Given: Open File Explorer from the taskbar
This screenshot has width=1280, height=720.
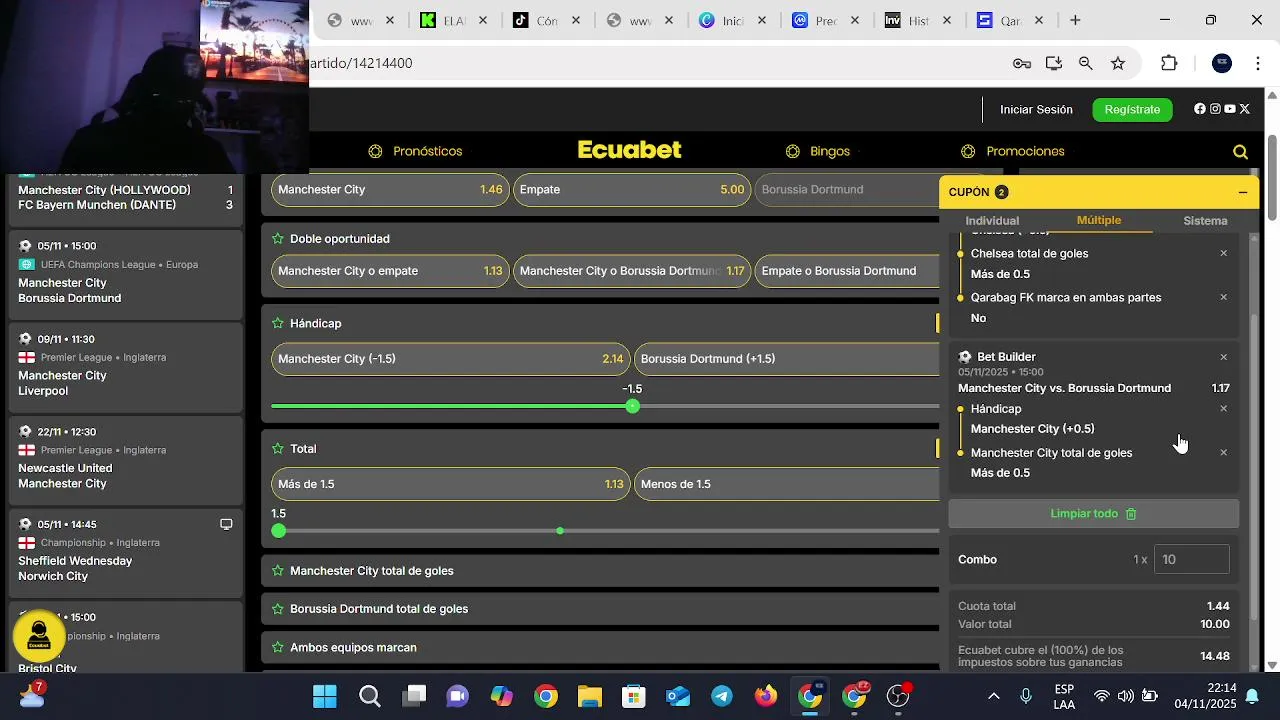Looking at the screenshot, I should point(590,696).
